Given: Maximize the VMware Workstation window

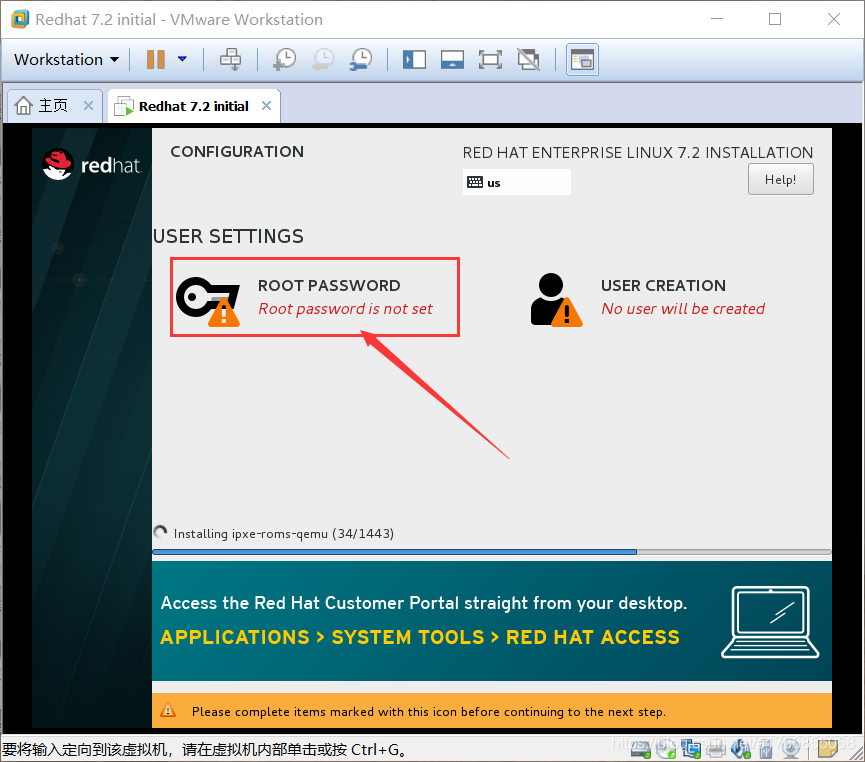Looking at the screenshot, I should pos(775,19).
